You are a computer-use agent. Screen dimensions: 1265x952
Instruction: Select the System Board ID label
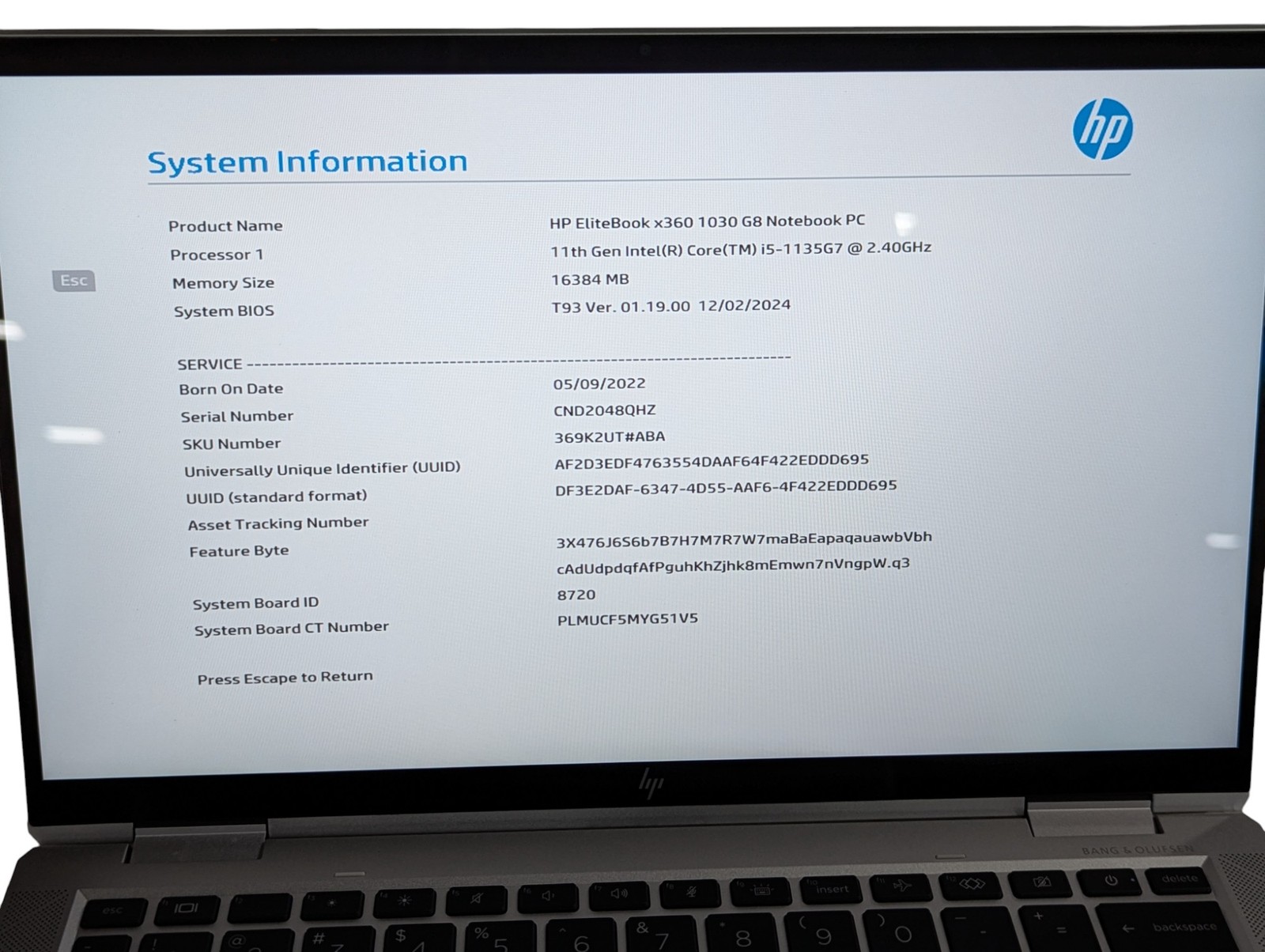(255, 603)
